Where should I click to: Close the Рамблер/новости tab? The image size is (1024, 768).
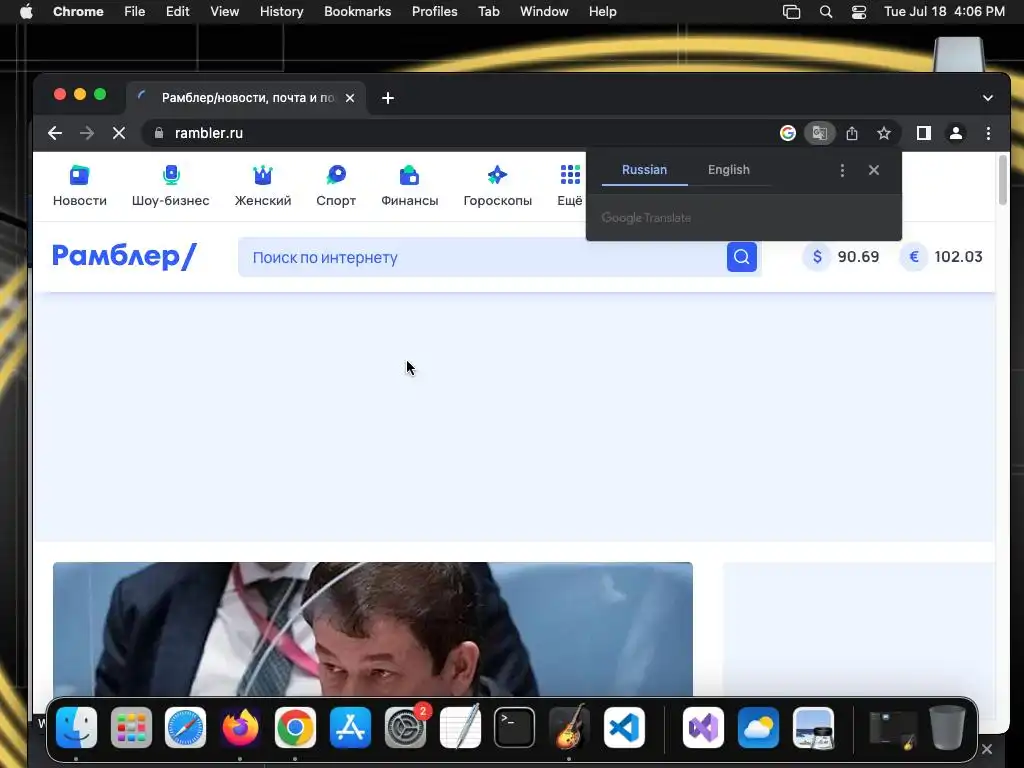[x=350, y=98]
